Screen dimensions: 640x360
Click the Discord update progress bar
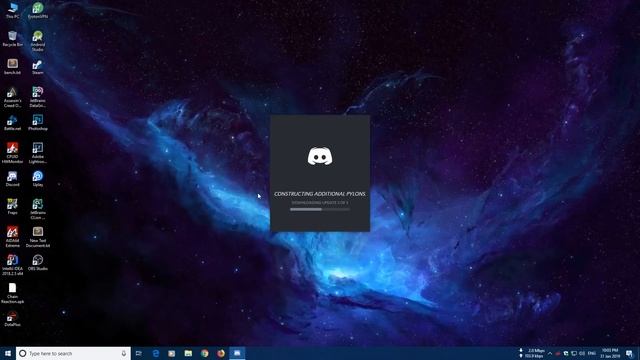[320, 209]
